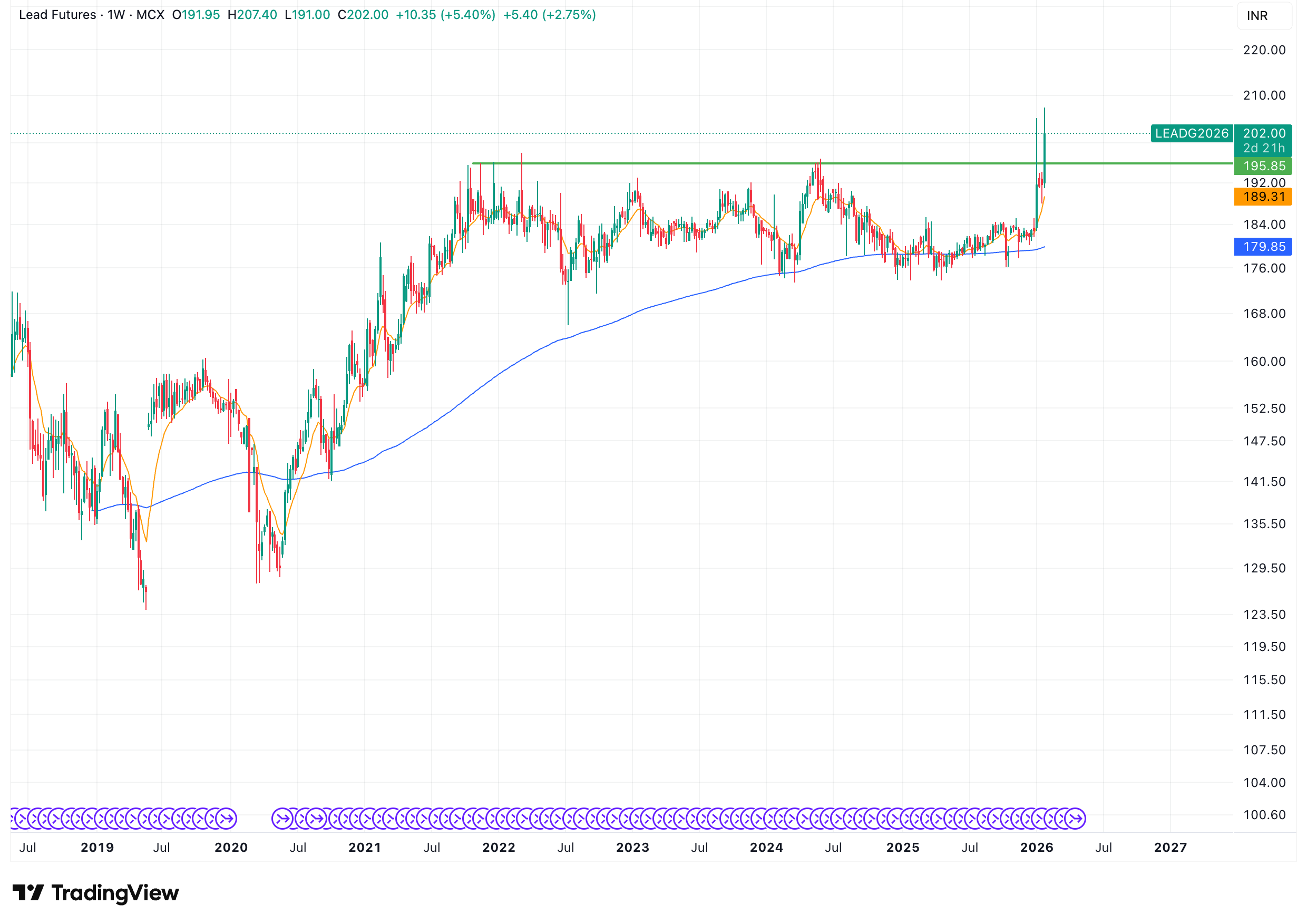This screenshot has height=924, width=1307.
Task: Click the TradingView wordmark link
Action: [115, 892]
